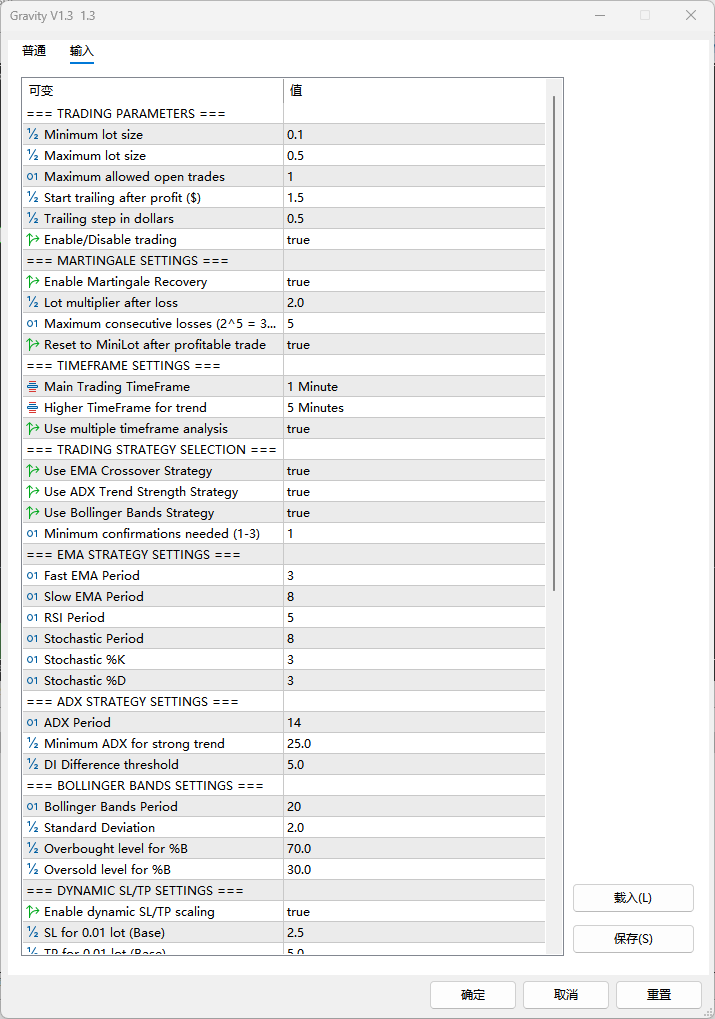Toggle the Enable Martingale Recovery true value
Image resolution: width=715 pixels, height=1019 pixels.
tap(413, 282)
